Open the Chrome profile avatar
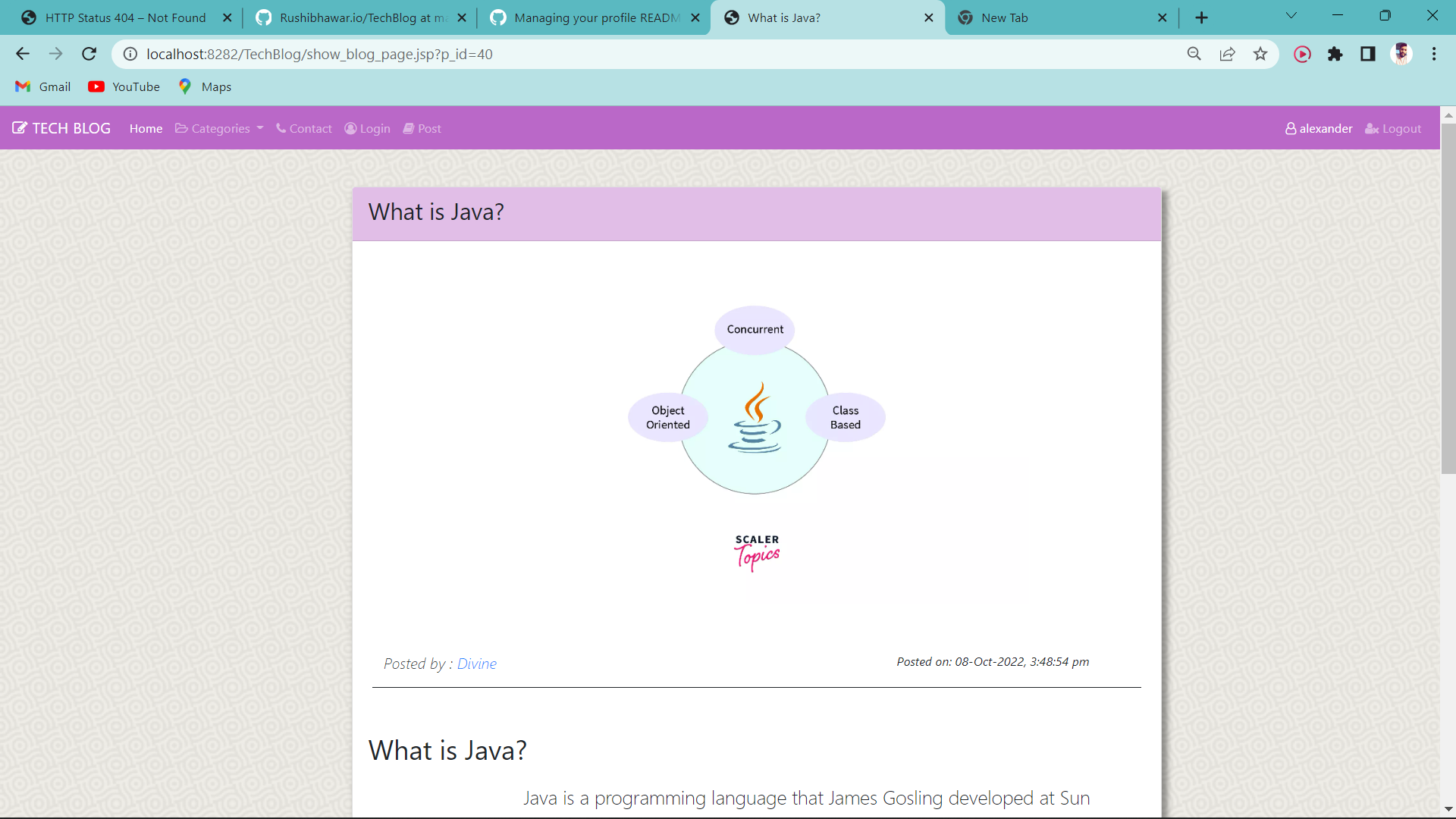The width and height of the screenshot is (1456, 819). [x=1403, y=54]
